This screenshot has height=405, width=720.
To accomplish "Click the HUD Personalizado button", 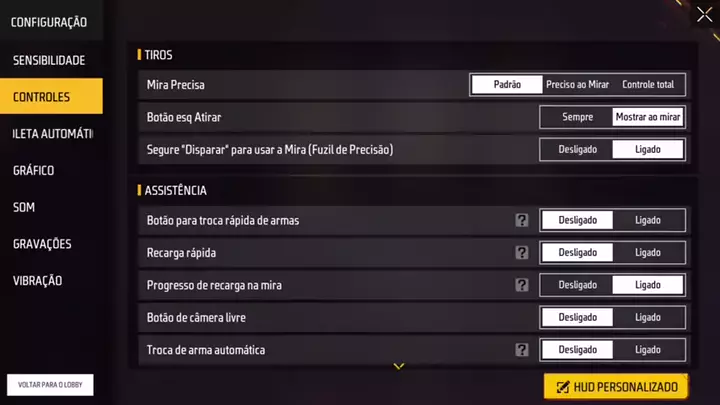I will (x=616, y=387).
